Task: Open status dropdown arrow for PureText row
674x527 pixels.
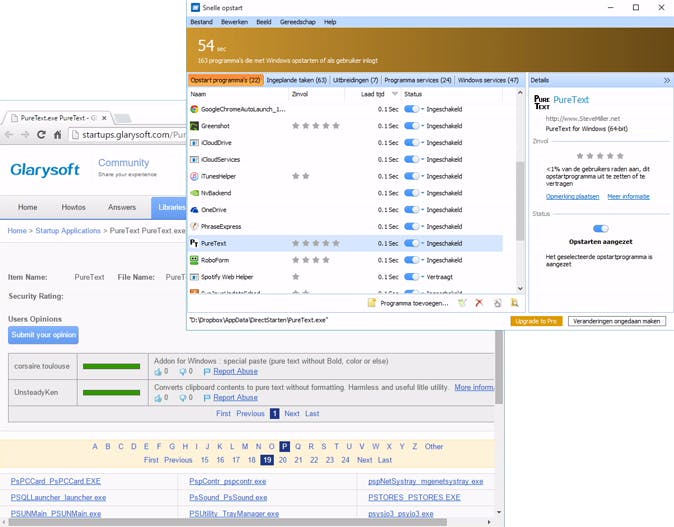Action: click(x=423, y=243)
